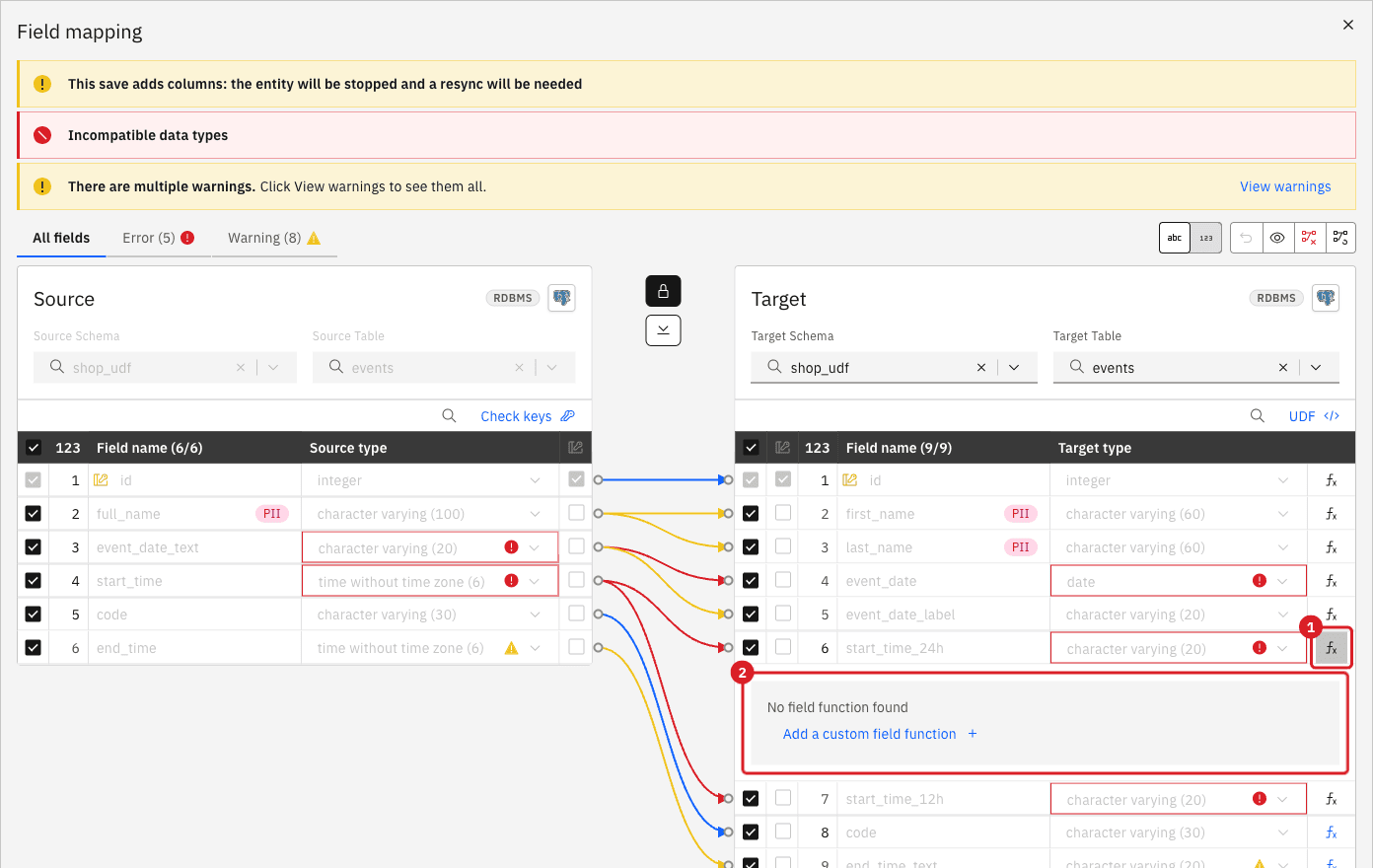Image resolution: width=1373 pixels, height=868 pixels.
Task: Expand the Target Schema shop_udf dropdown
Action: tap(1014, 368)
